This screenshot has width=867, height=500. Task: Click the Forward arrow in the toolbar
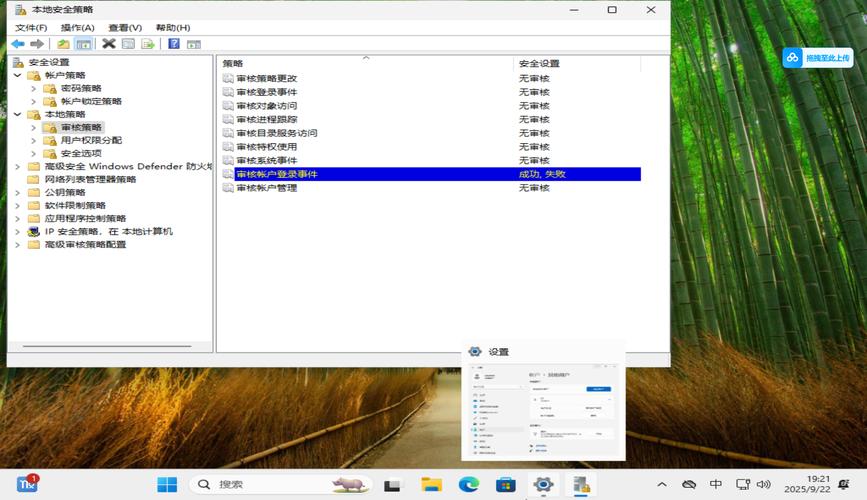37,44
